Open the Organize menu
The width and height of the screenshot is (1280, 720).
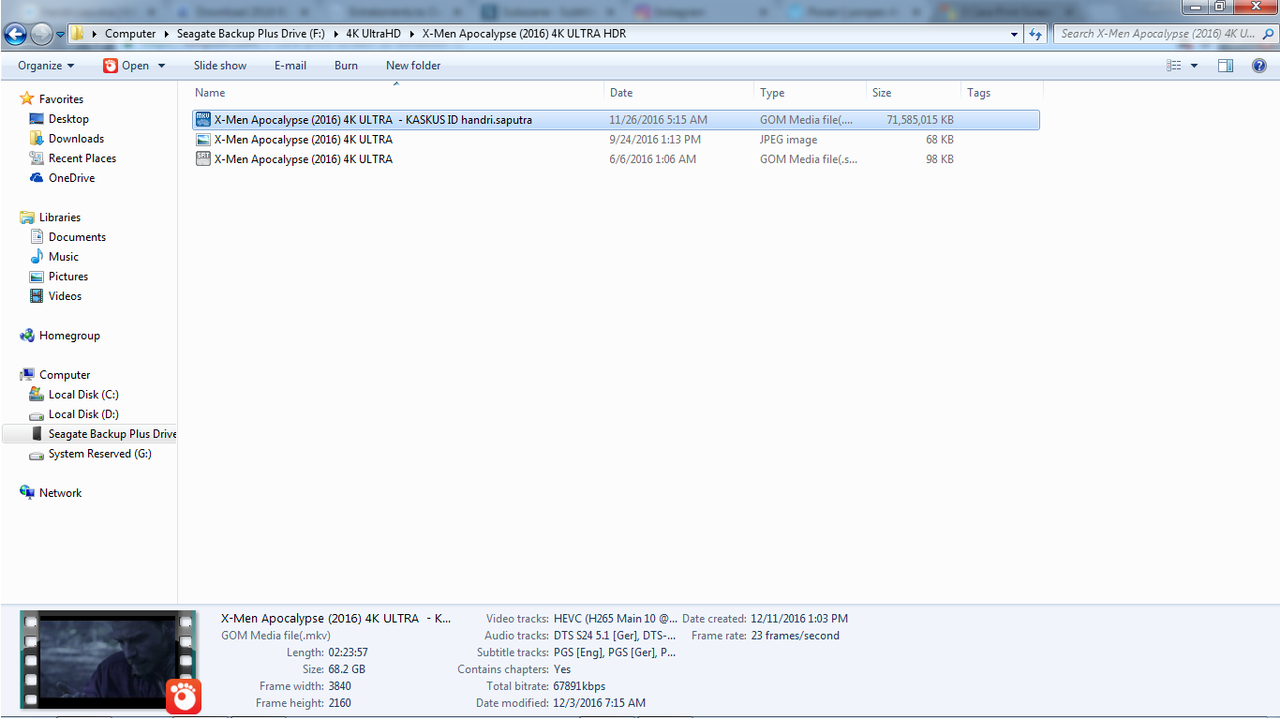click(46, 65)
